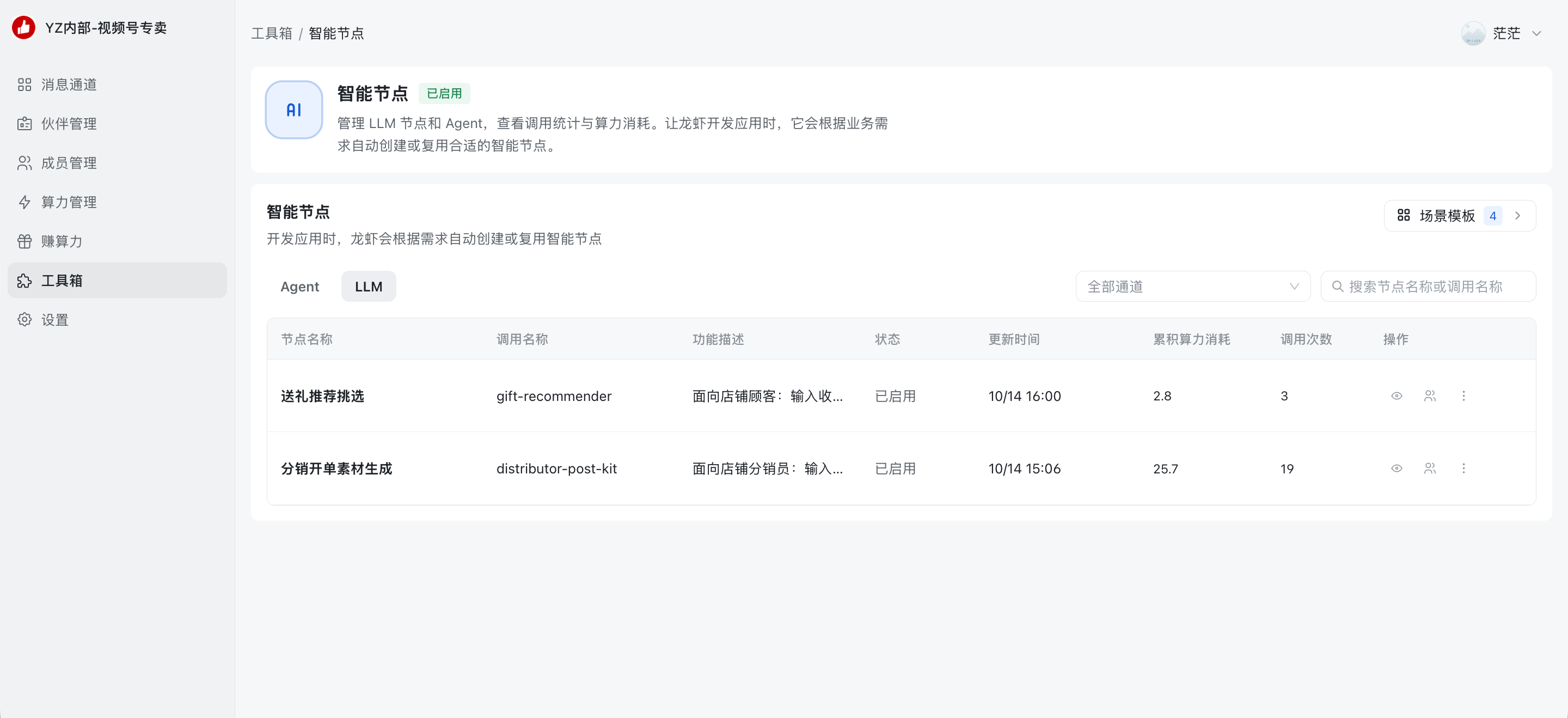This screenshot has height=718, width=1568.
Task: Click call name distributor-post-kit
Action: click(x=556, y=468)
